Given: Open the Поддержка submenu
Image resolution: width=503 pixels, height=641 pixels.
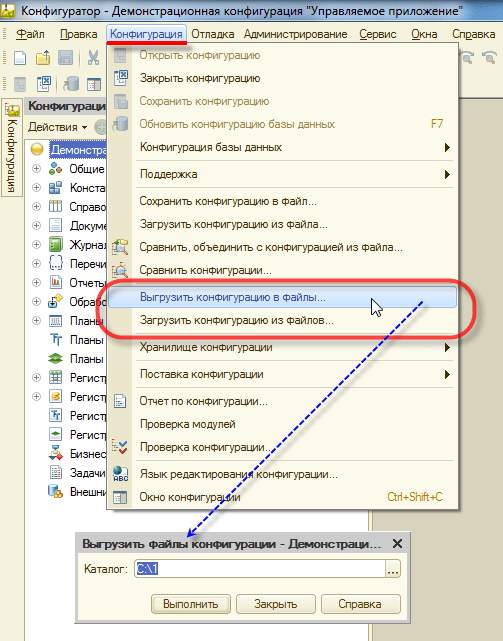Looking at the screenshot, I should coord(294,174).
